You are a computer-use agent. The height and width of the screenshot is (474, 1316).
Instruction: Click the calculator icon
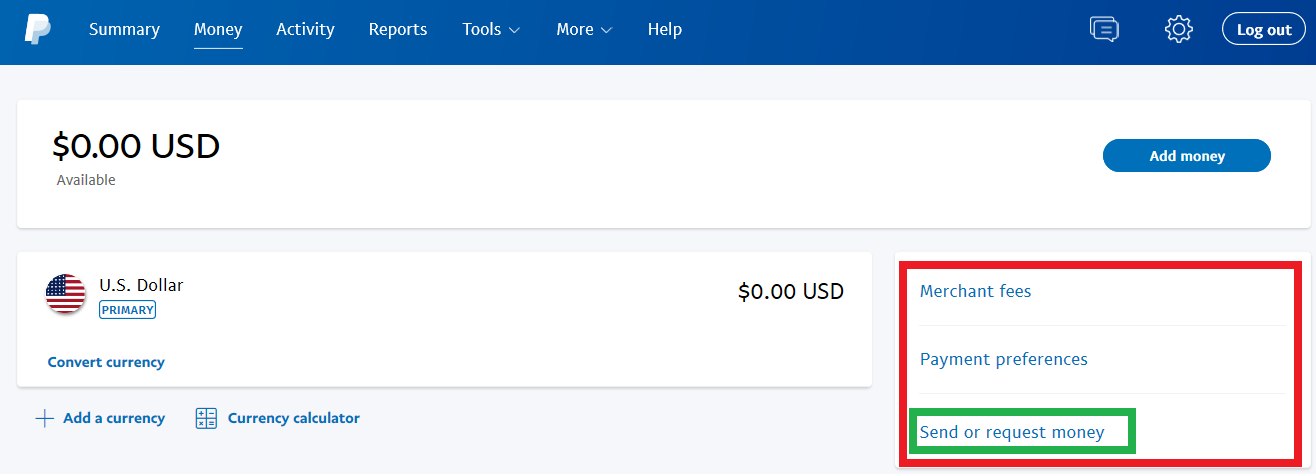coord(206,418)
